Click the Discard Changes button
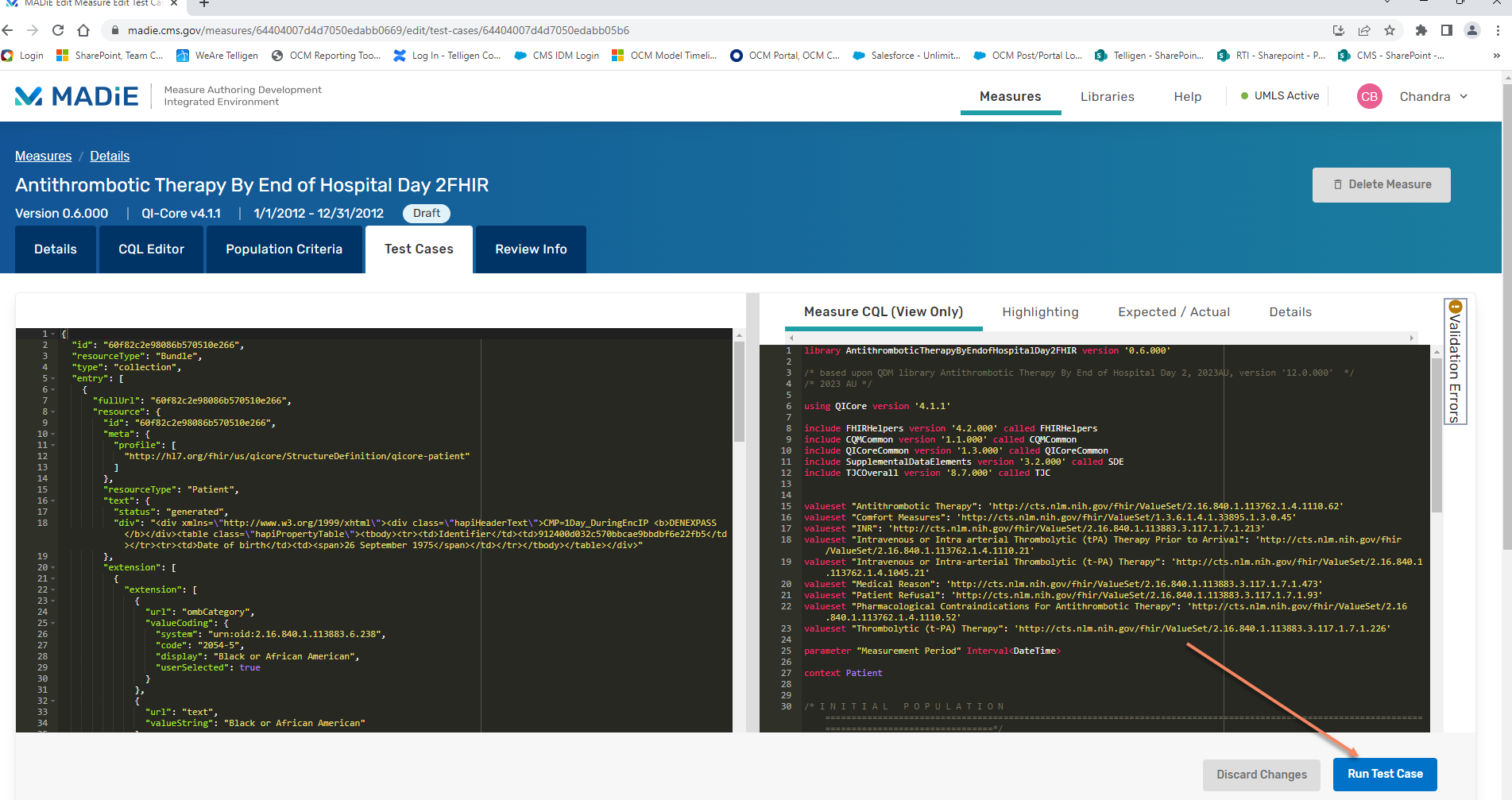Viewport: 1512px width, 800px height. click(x=1261, y=775)
